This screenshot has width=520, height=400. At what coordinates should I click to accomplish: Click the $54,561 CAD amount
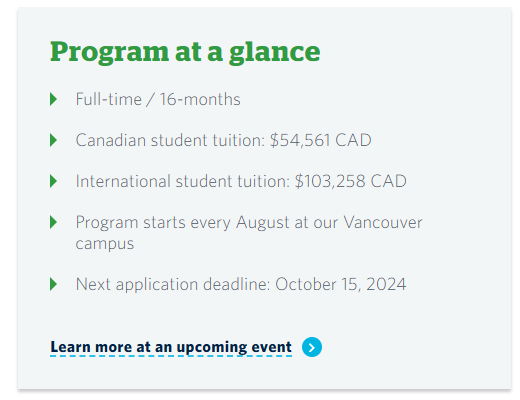(321, 140)
